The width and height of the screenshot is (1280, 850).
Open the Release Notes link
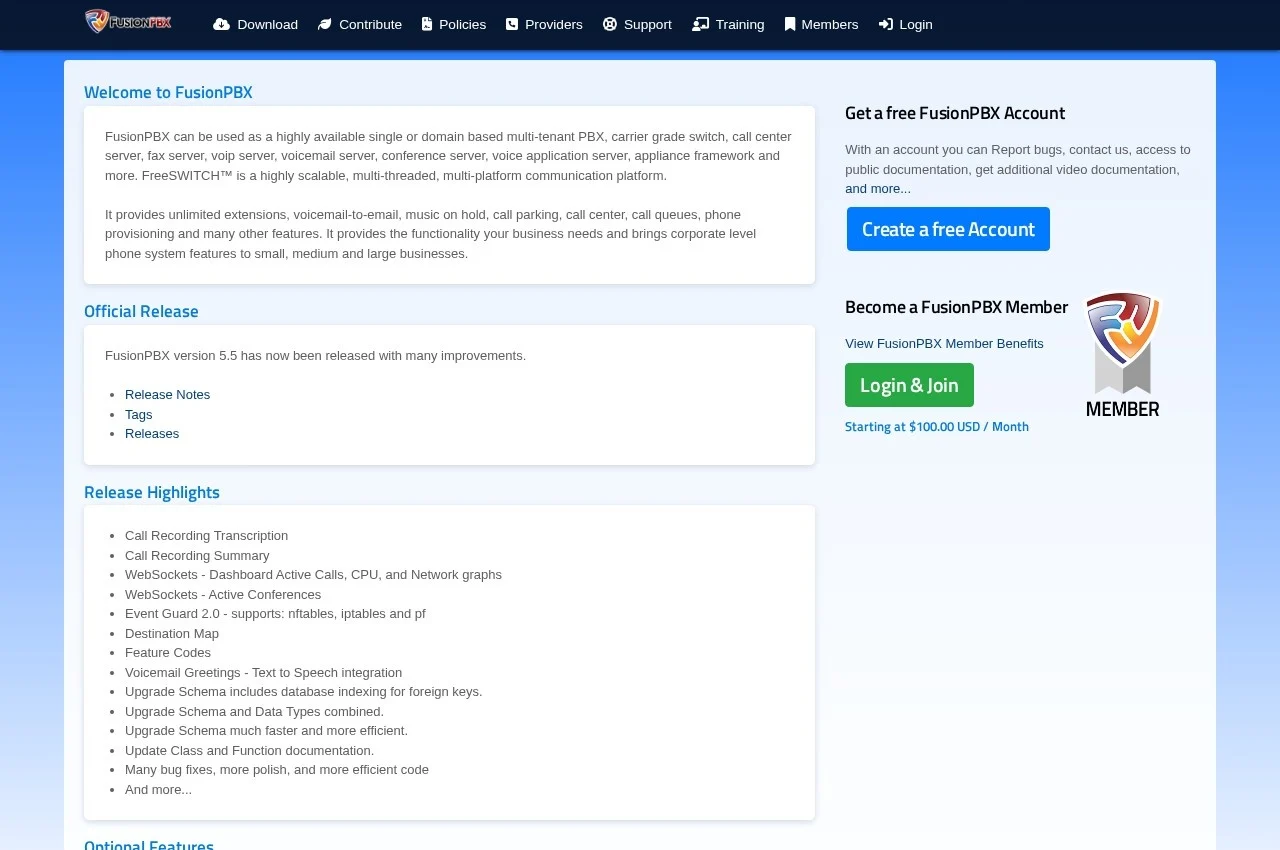[x=167, y=395]
